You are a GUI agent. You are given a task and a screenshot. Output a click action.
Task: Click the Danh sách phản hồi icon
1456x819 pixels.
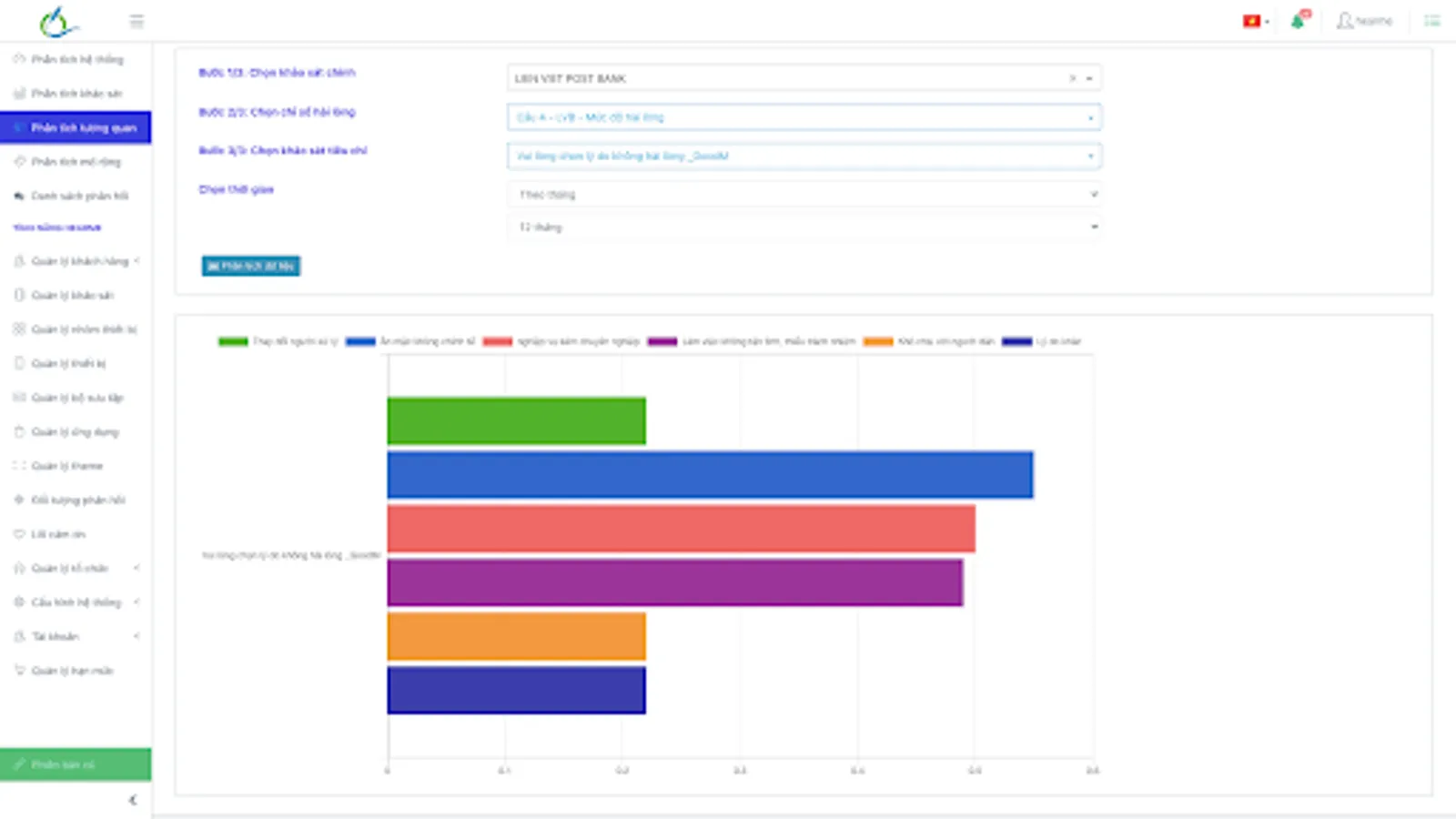pos(19,196)
